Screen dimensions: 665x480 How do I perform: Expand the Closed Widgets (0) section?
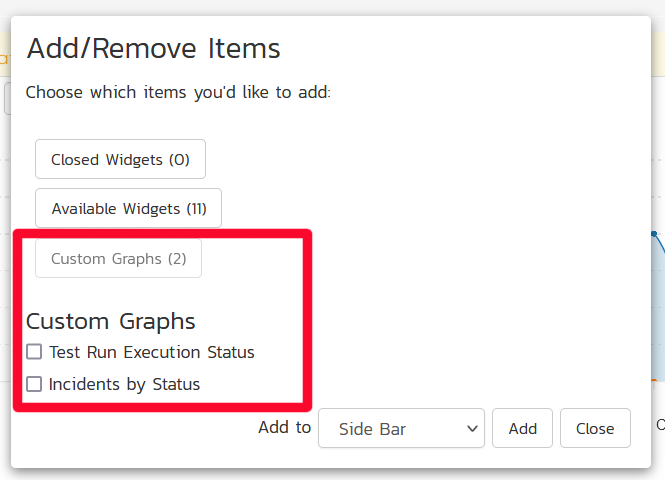(x=120, y=159)
